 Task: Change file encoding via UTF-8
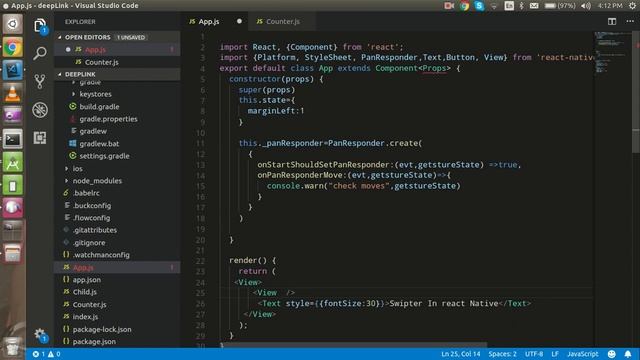point(534,354)
